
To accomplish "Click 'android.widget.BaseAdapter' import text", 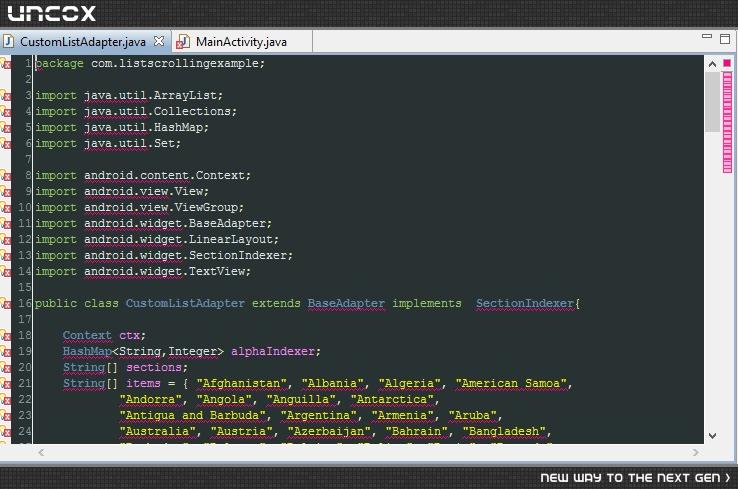I will point(175,224).
